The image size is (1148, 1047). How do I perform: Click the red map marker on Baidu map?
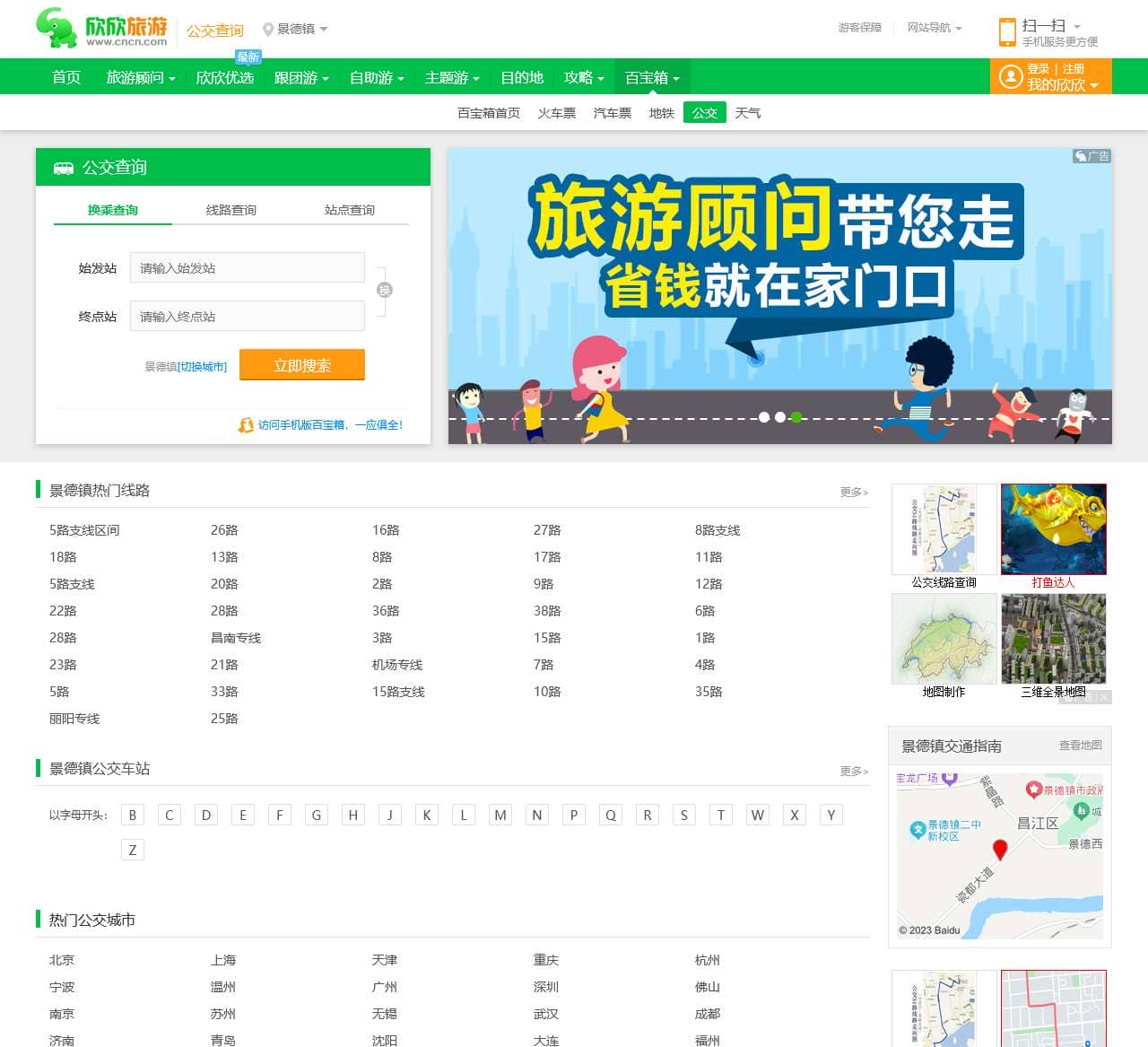(x=1000, y=849)
